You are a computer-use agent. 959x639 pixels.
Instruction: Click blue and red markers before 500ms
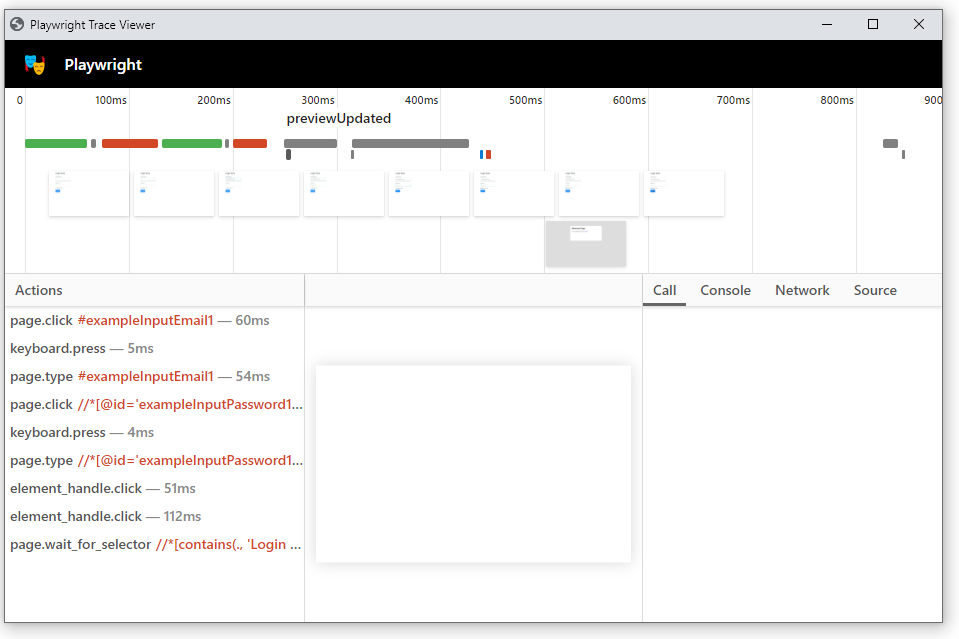click(486, 155)
